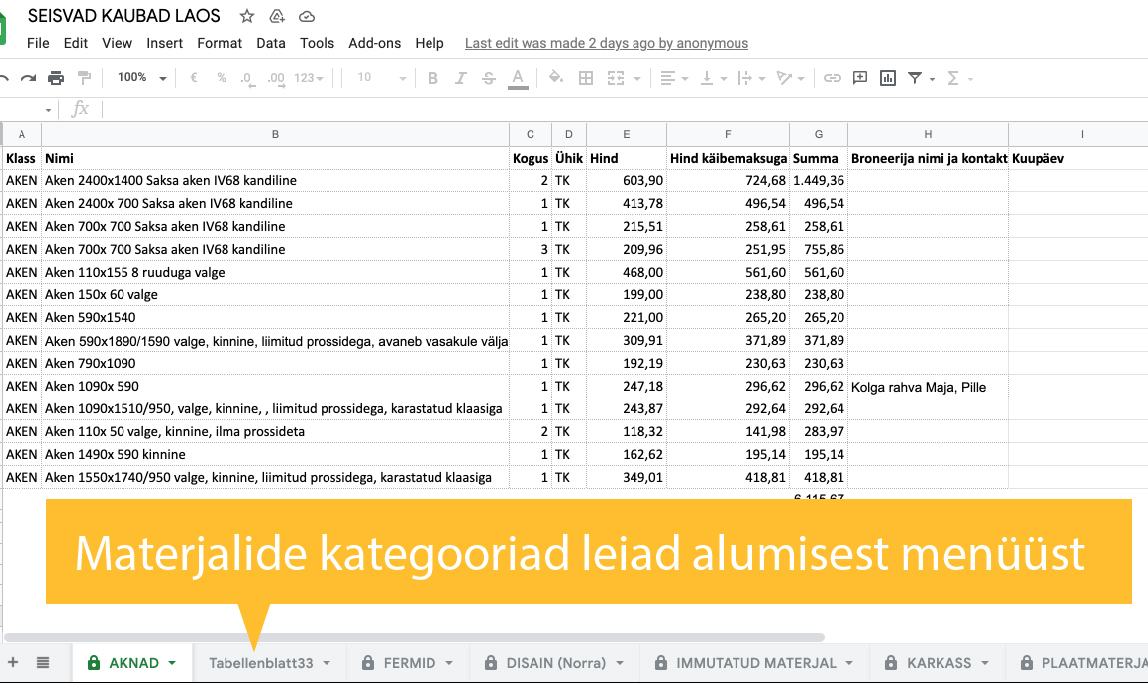Switch to the FERMID sheet tab
Screen dimensions: 1148x684
pos(409,663)
